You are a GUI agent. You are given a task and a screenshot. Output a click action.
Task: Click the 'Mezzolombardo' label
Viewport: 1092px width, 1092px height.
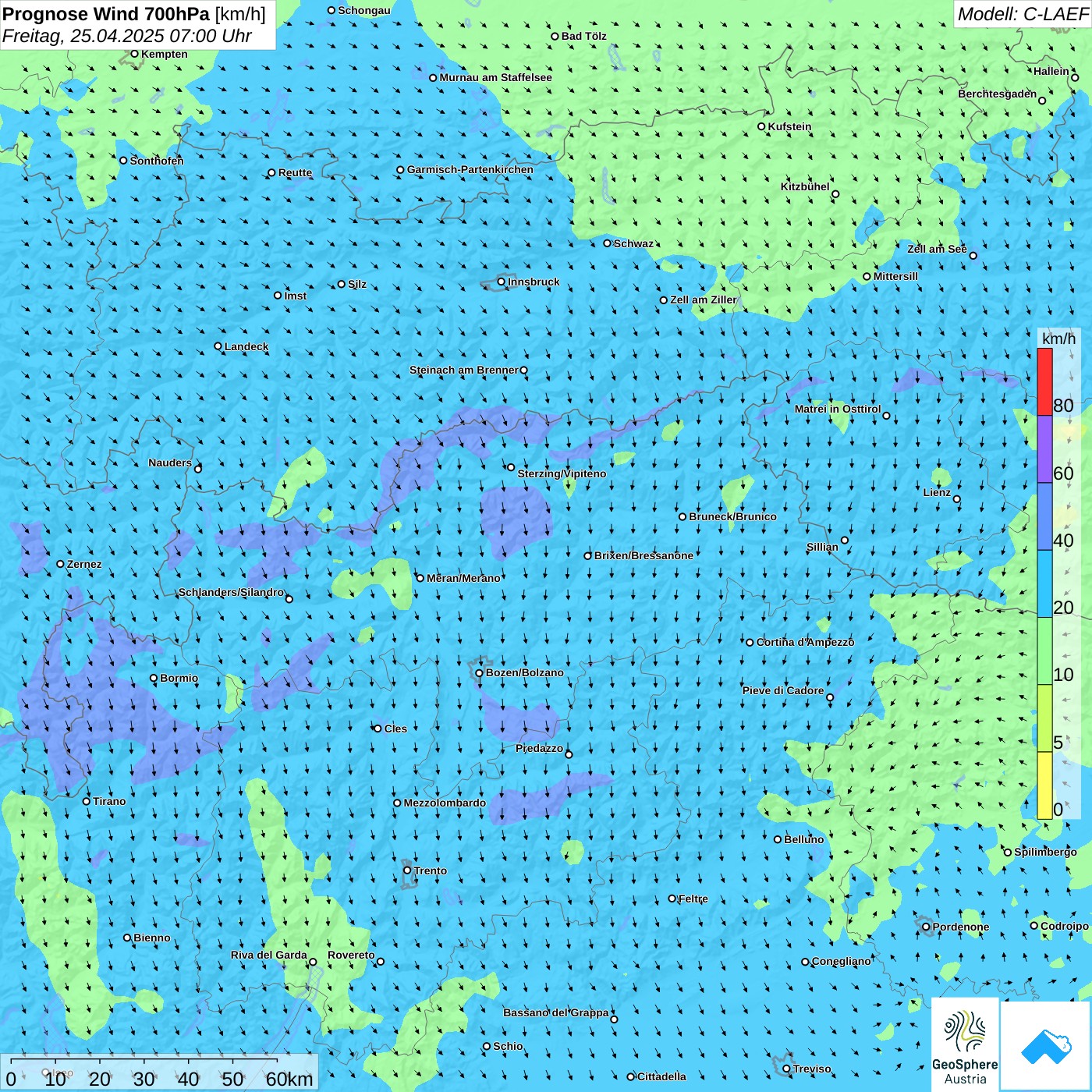445,803
